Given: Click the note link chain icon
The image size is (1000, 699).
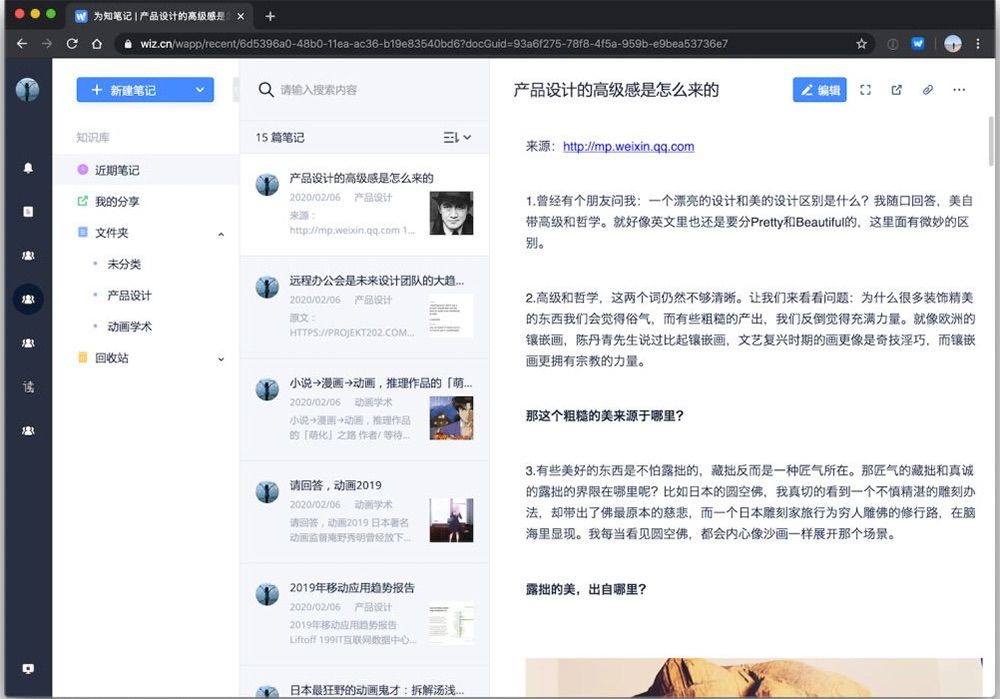Looking at the screenshot, I should point(928,90).
